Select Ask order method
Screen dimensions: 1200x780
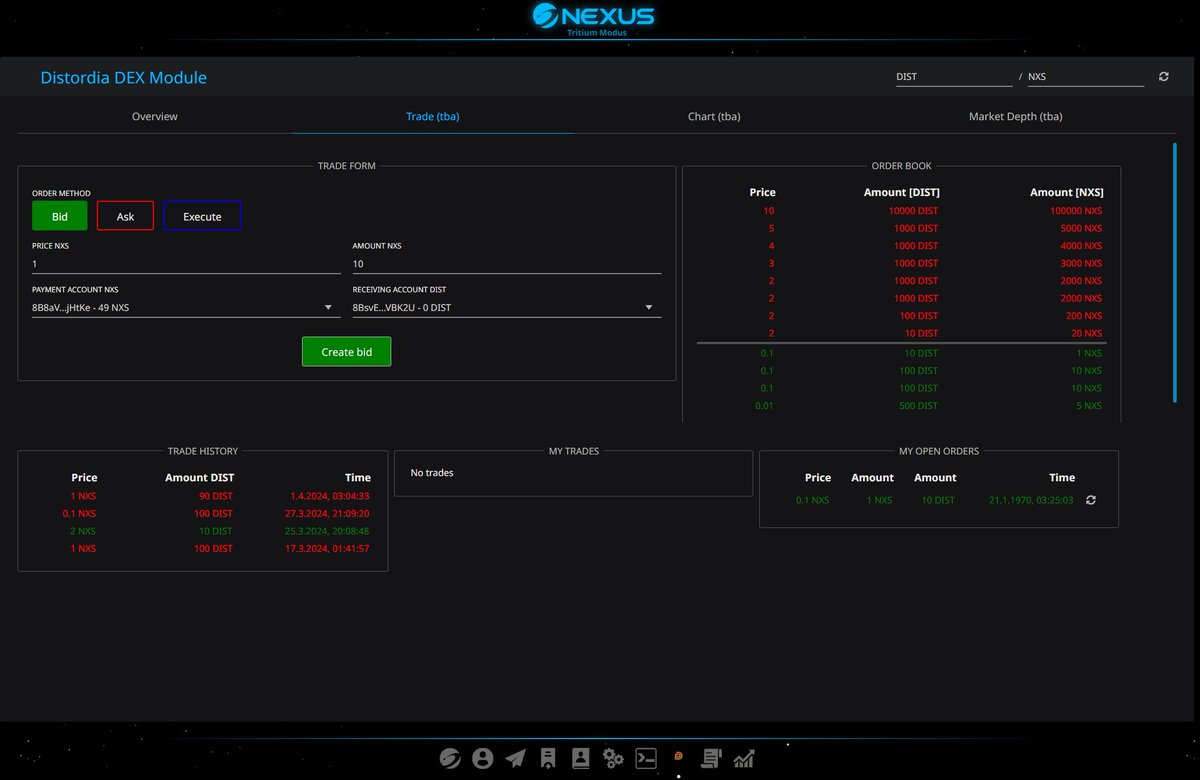coord(125,216)
